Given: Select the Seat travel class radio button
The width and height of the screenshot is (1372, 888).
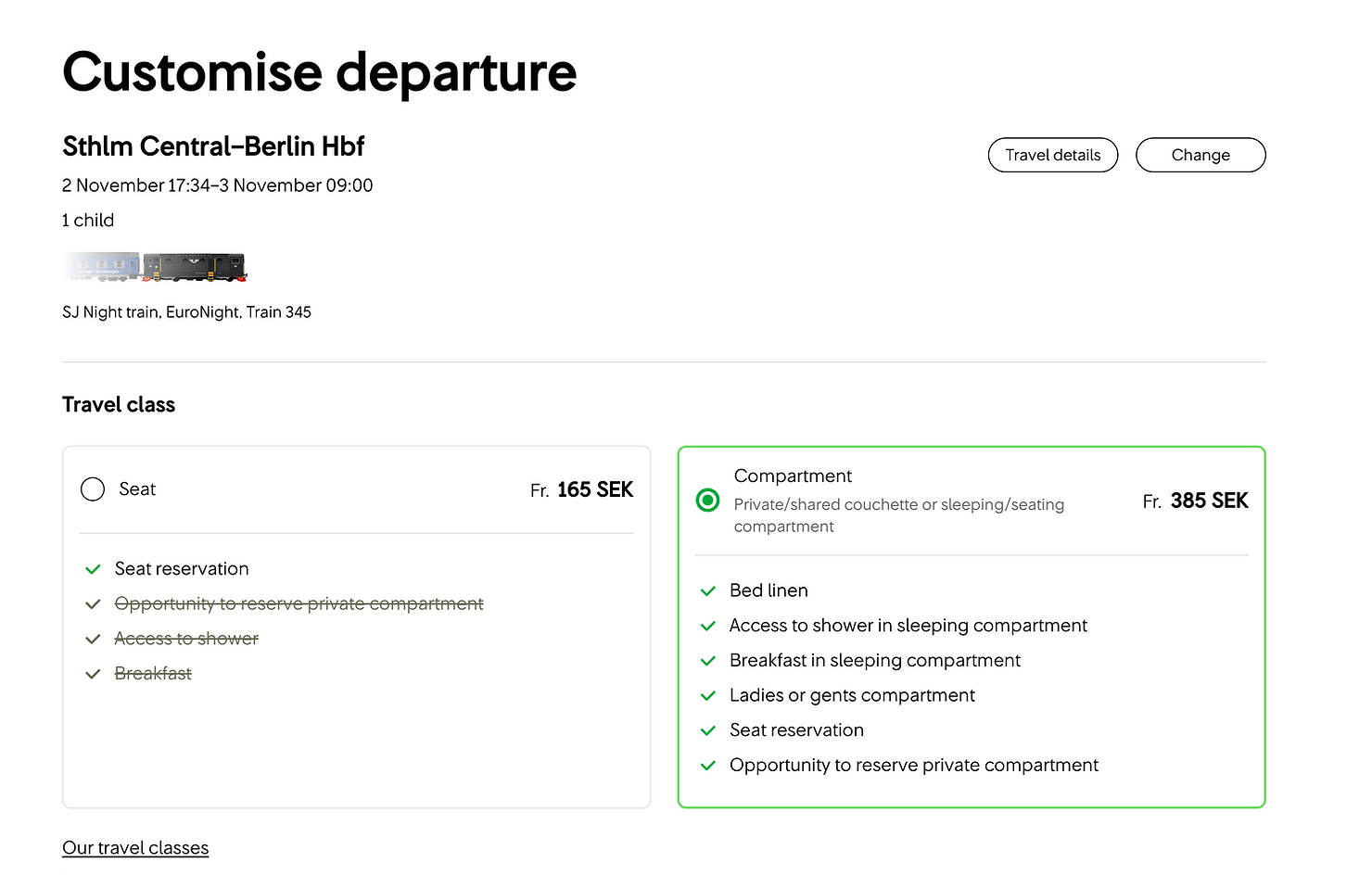Looking at the screenshot, I should (93, 489).
